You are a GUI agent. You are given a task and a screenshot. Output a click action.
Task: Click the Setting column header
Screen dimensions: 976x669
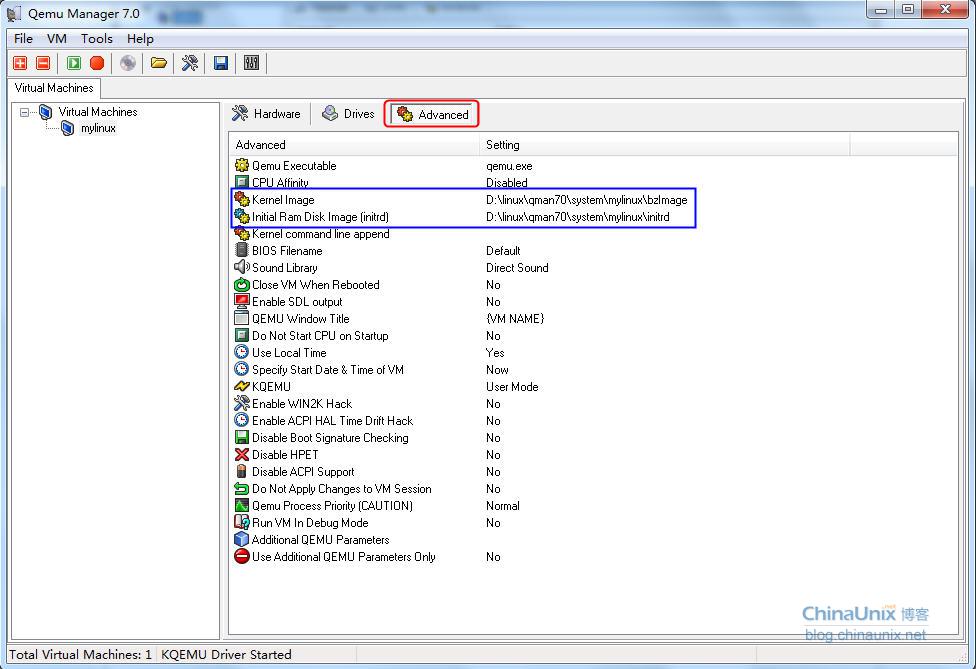pos(665,144)
